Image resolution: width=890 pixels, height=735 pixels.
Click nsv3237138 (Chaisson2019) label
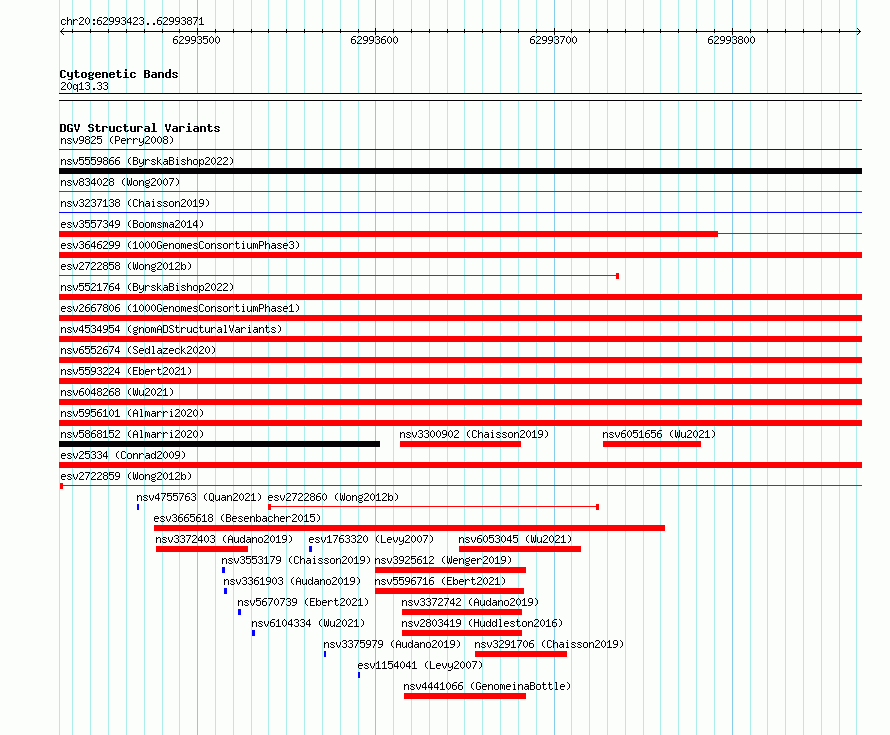click(135, 203)
